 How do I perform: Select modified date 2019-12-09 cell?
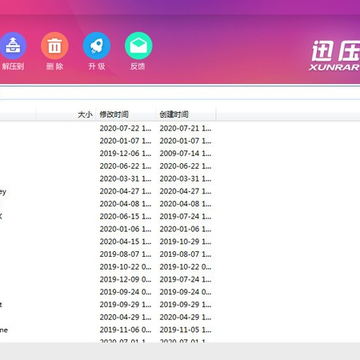pyautogui.click(x=125, y=280)
